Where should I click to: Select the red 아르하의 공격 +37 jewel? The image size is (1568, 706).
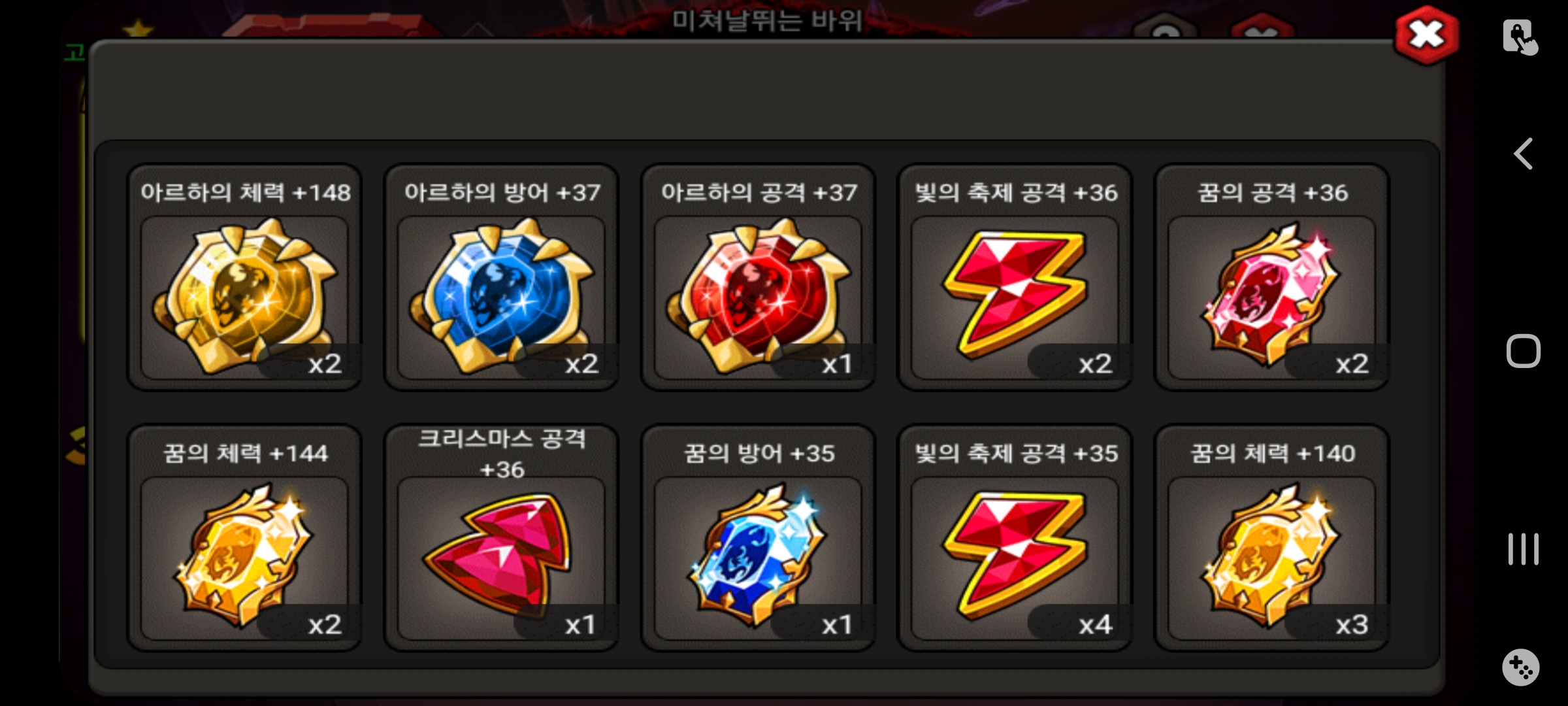pyautogui.click(x=758, y=297)
